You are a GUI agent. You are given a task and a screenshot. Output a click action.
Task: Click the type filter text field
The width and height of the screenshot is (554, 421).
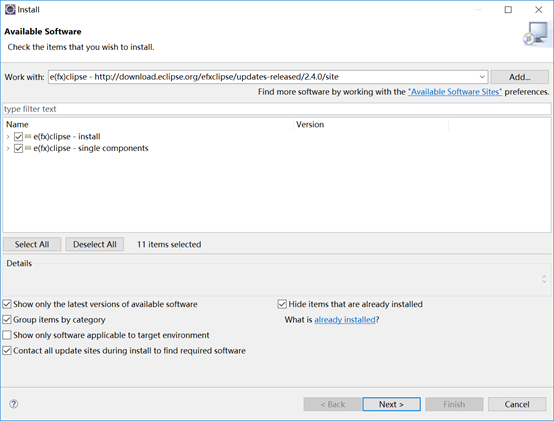[277, 109]
